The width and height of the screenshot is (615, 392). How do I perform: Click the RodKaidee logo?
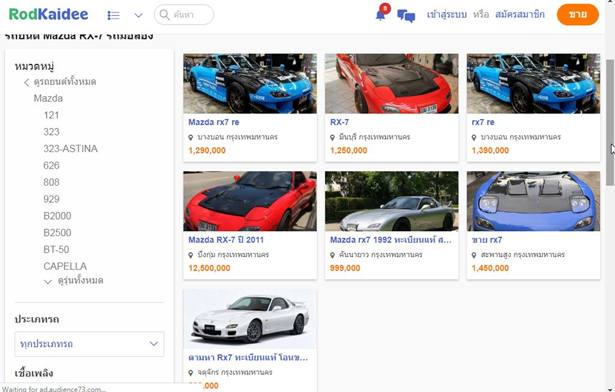48,15
